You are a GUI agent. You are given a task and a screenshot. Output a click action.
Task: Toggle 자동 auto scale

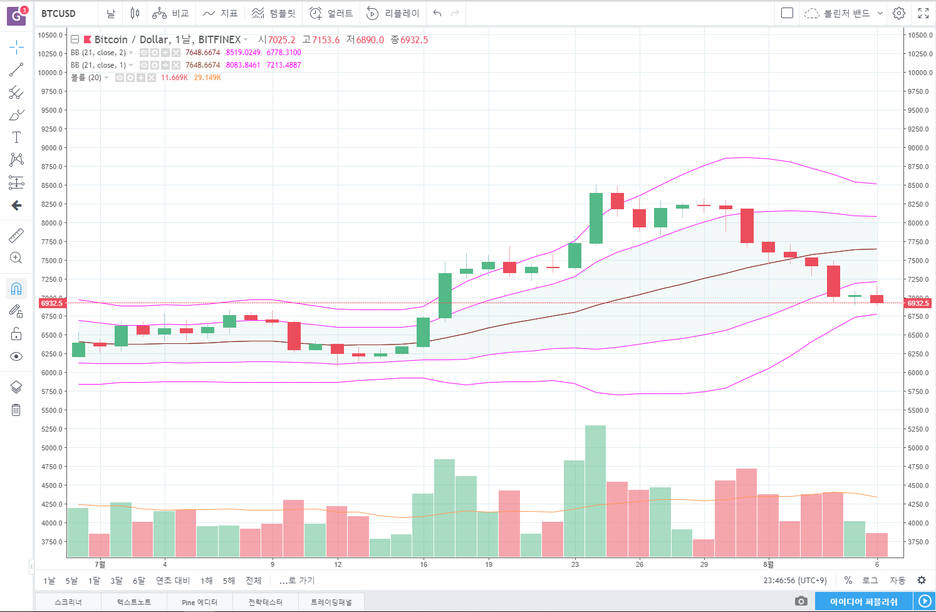897,580
